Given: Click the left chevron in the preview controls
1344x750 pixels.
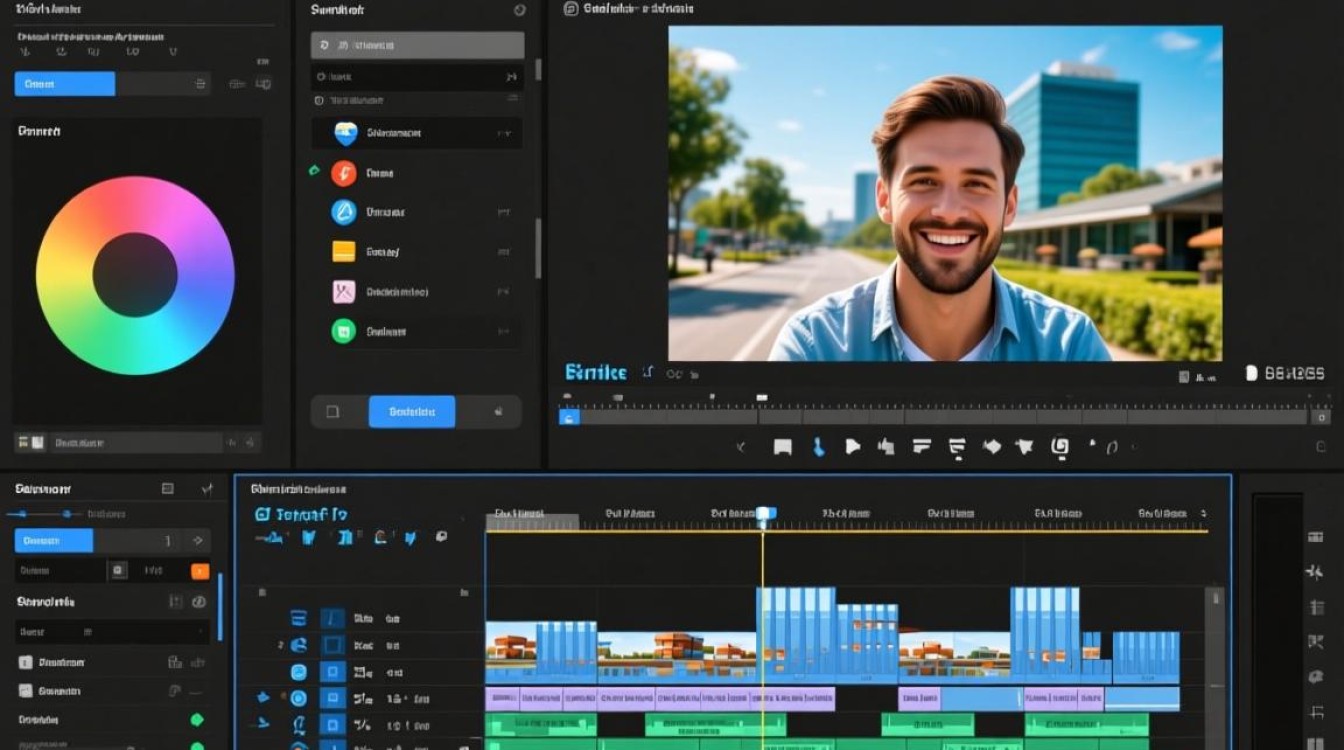Looking at the screenshot, I should coord(741,447).
